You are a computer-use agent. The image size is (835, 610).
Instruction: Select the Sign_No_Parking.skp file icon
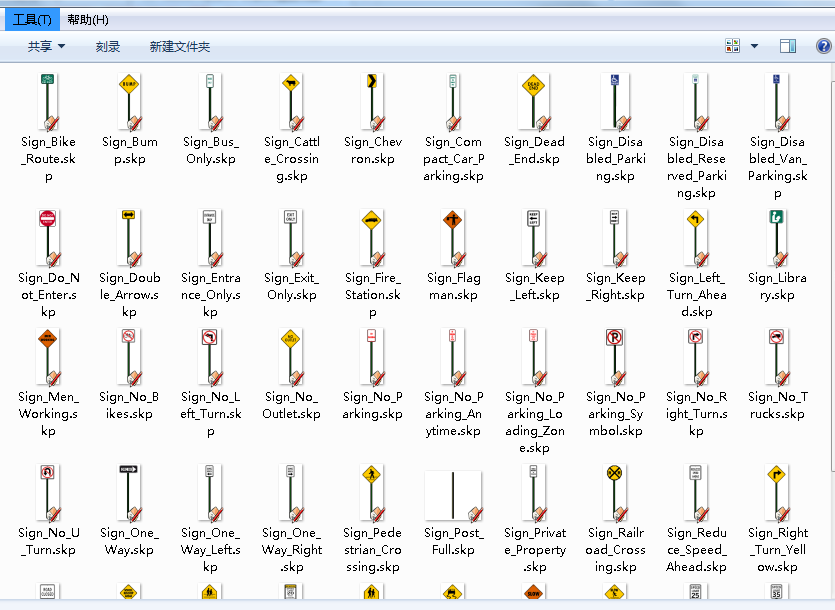point(372,357)
